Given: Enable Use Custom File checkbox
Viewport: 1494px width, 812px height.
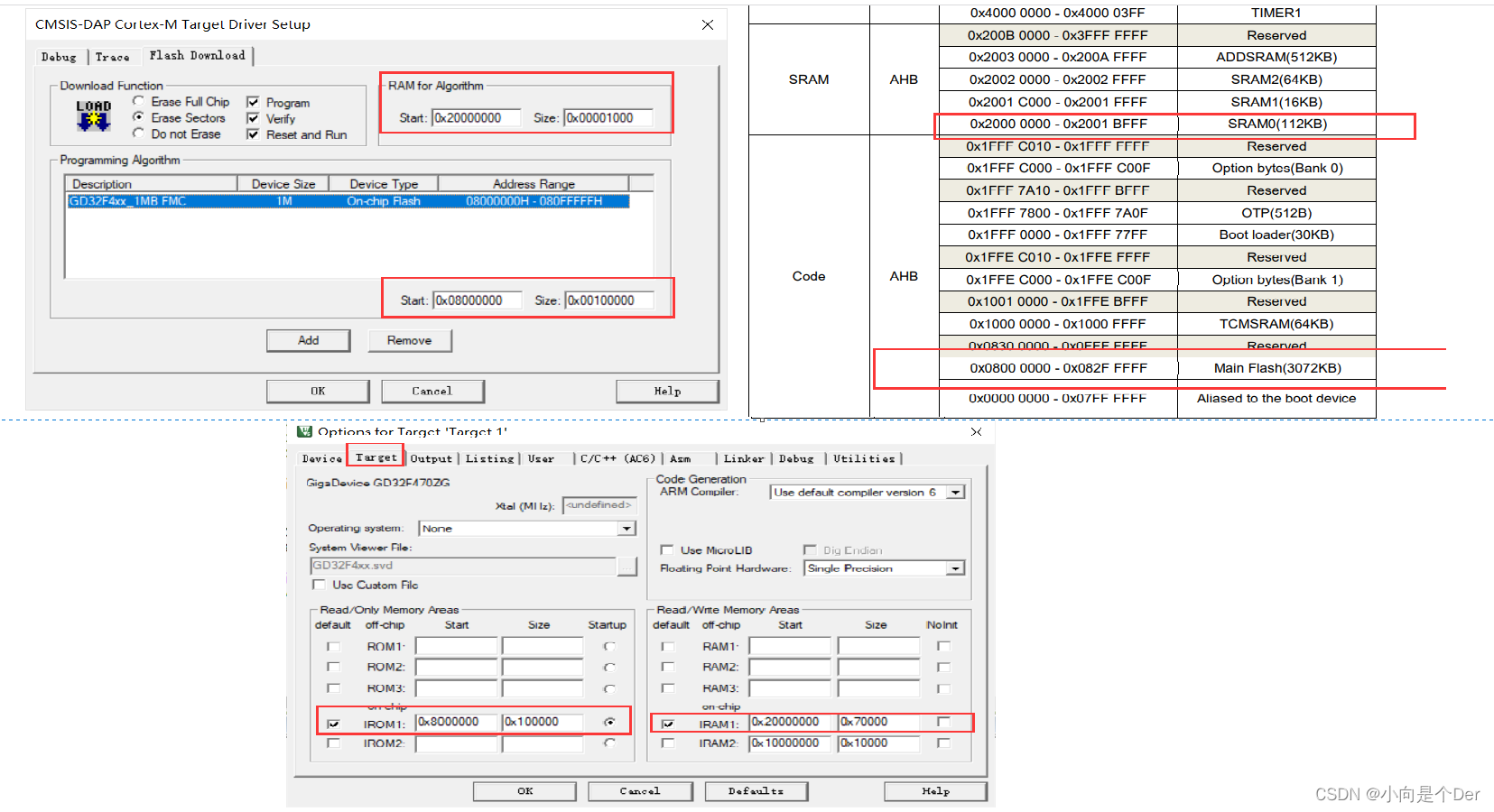Looking at the screenshot, I should (319, 585).
